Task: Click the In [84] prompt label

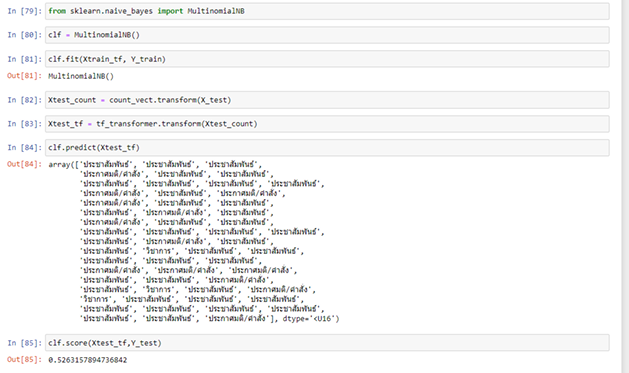Action: pos(24,148)
